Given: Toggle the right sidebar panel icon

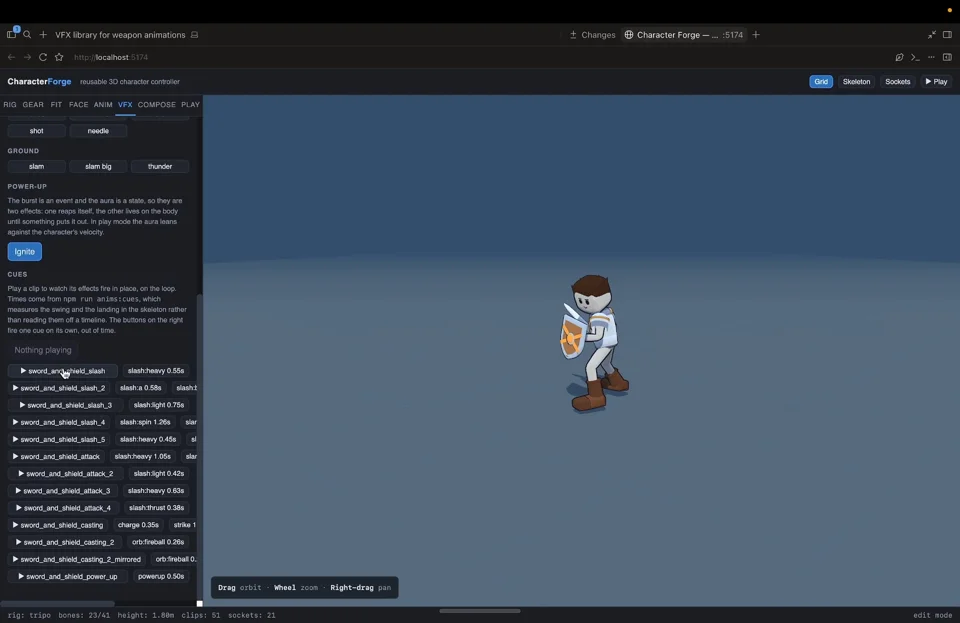Looking at the screenshot, I should [x=947, y=35].
